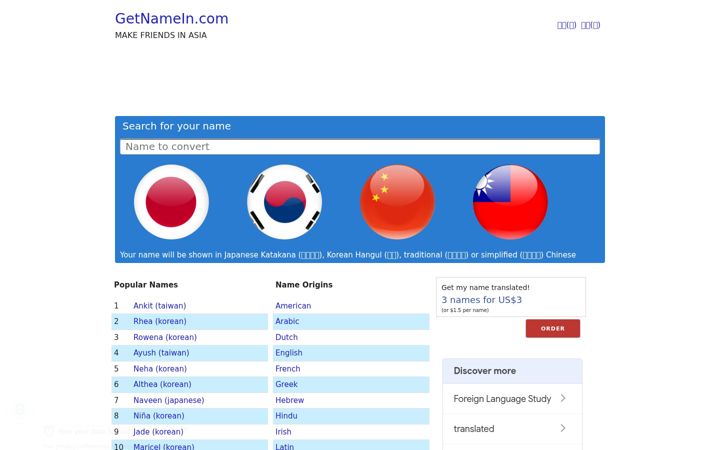Browse Irish name origins
The width and height of the screenshot is (720, 450).
tap(283, 432)
